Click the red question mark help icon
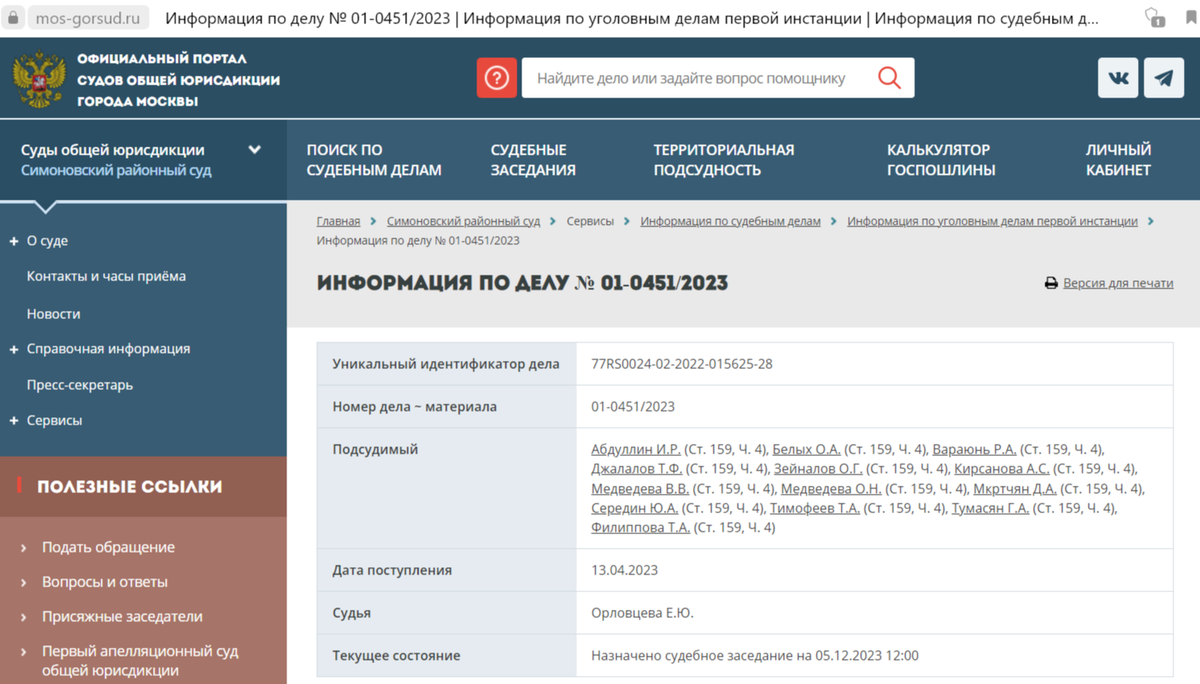Image resolution: width=1200 pixels, height=684 pixels. pyautogui.click(x=497, y=78)
